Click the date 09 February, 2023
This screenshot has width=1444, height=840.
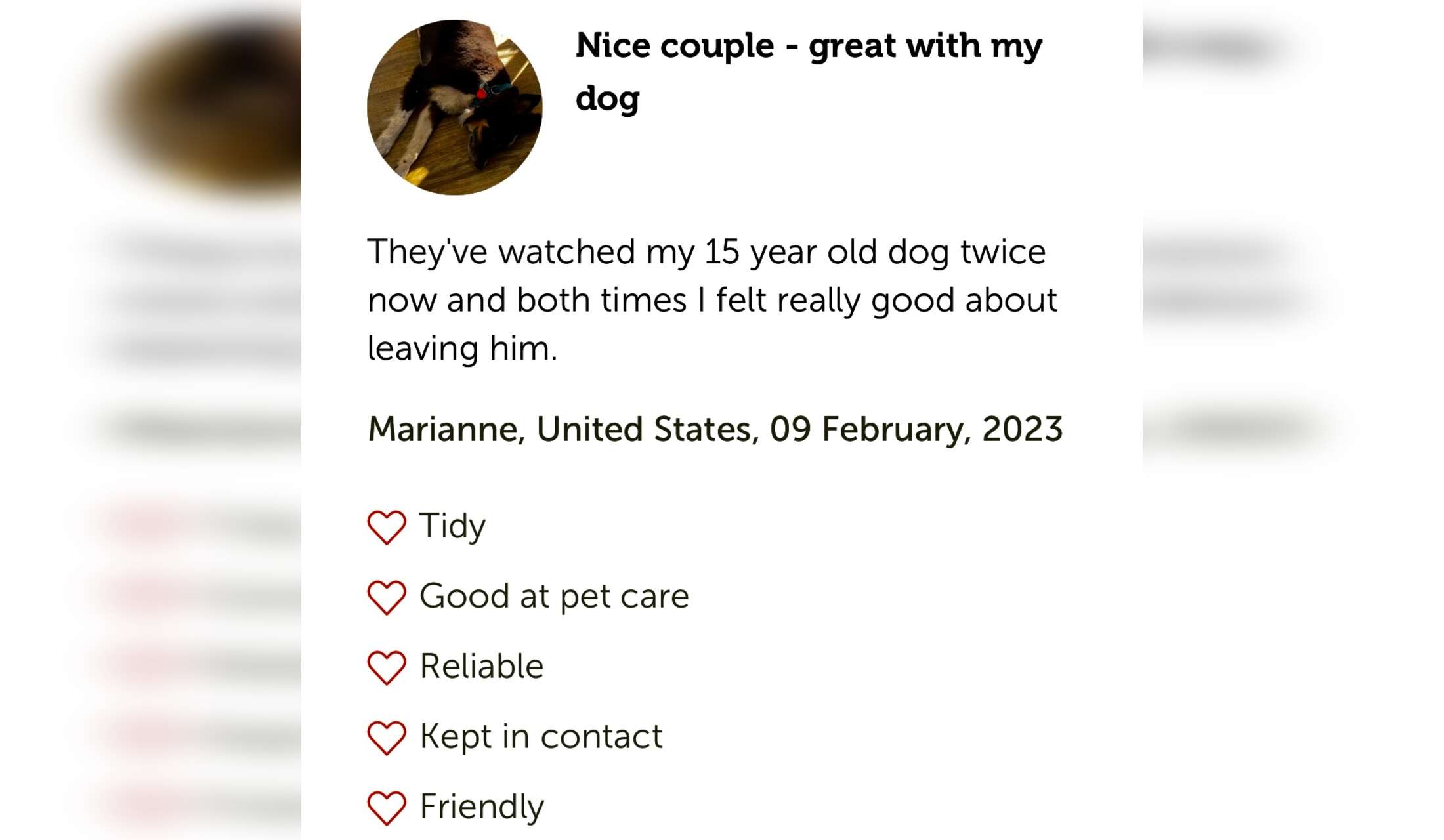(916, 430)
